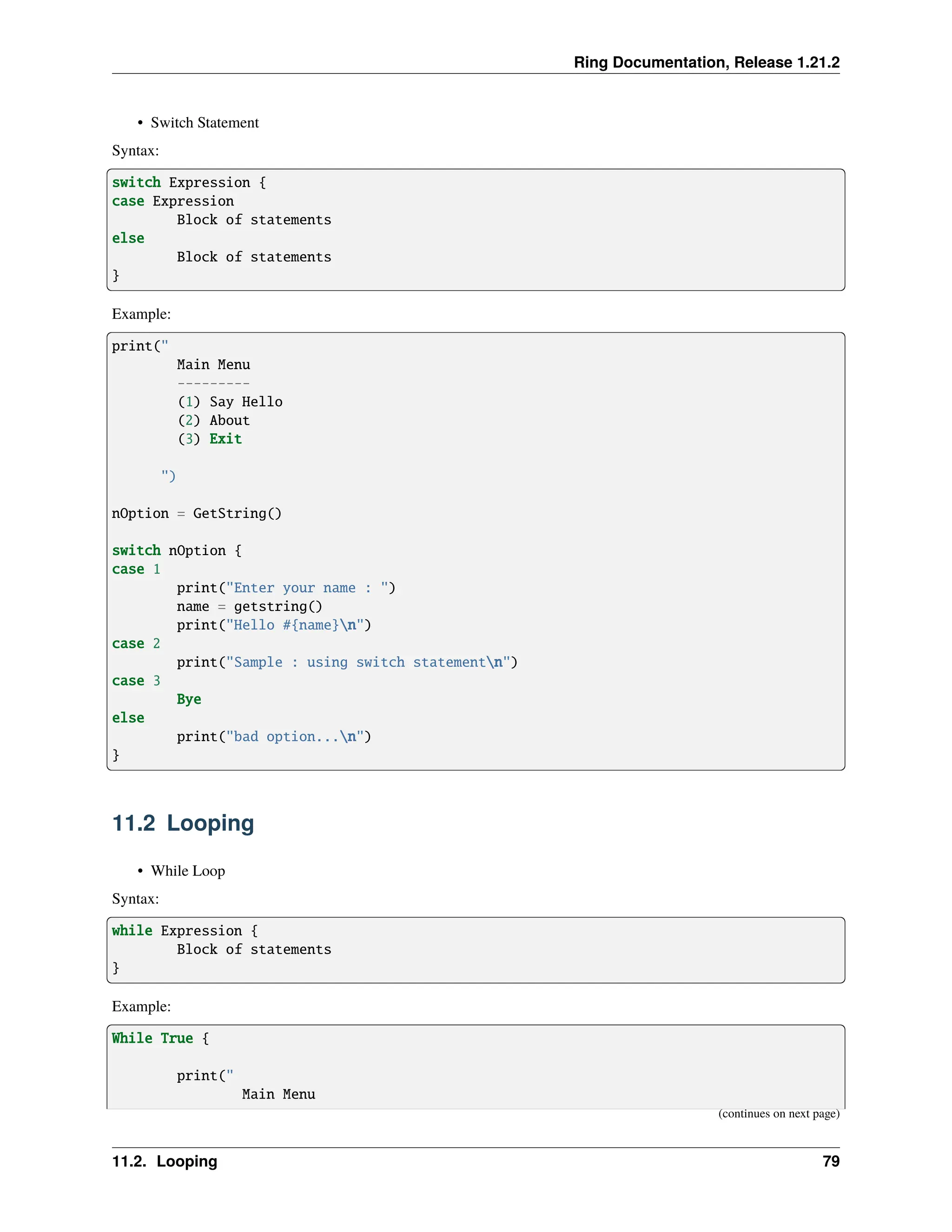The image size is (952, 1232).
Task: Click the 'case 3' code line
Action: coord(136,681)
